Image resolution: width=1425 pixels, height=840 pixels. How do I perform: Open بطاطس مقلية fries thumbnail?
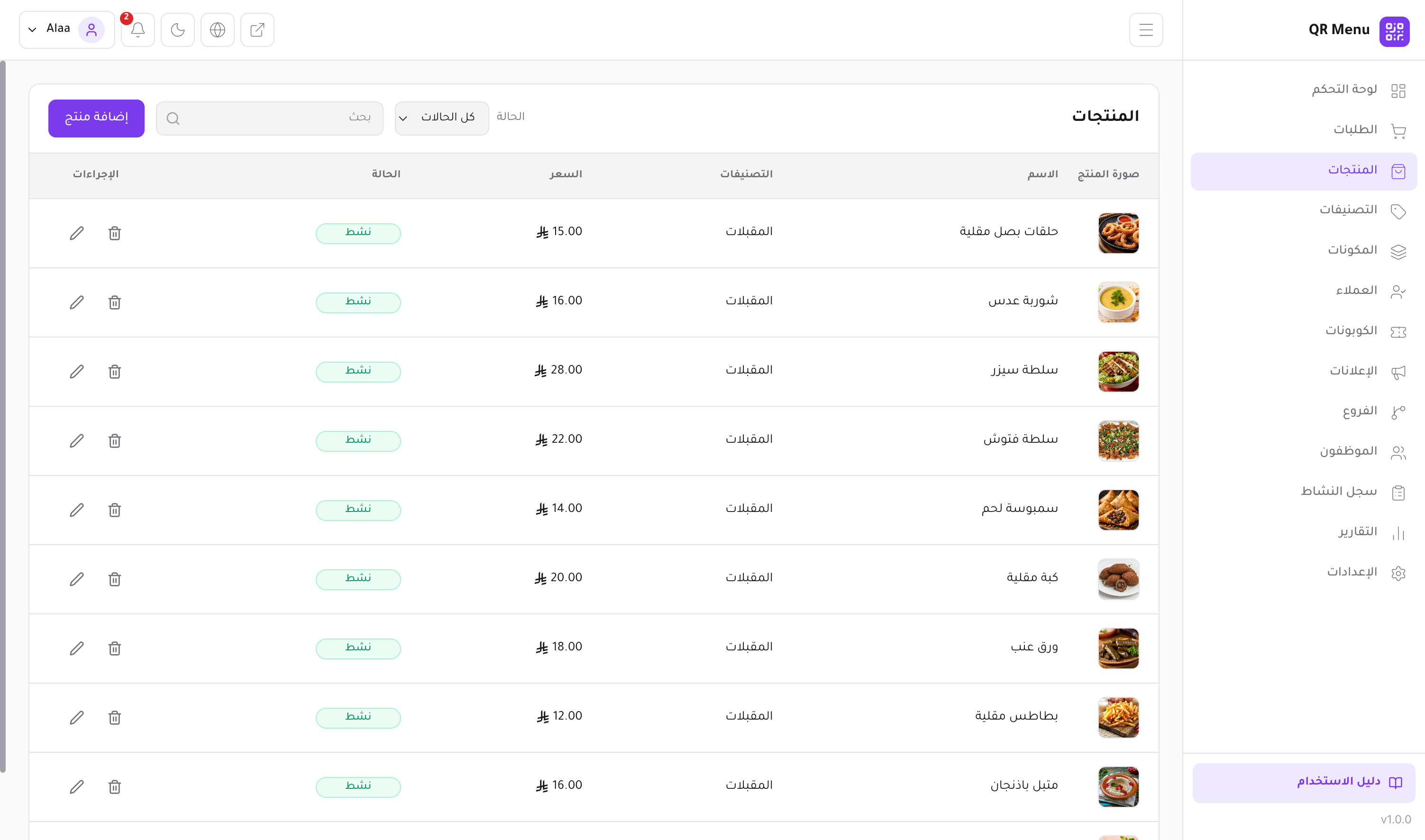click(1118, 718)
